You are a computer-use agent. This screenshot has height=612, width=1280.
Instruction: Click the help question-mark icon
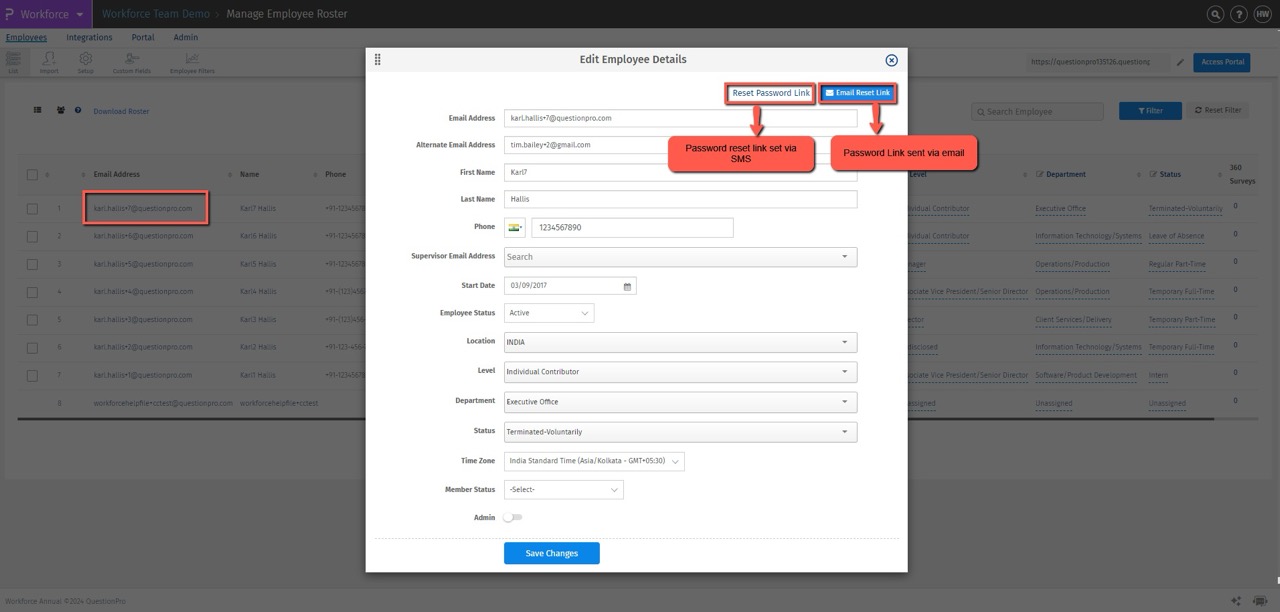(x=1238, y=14)
